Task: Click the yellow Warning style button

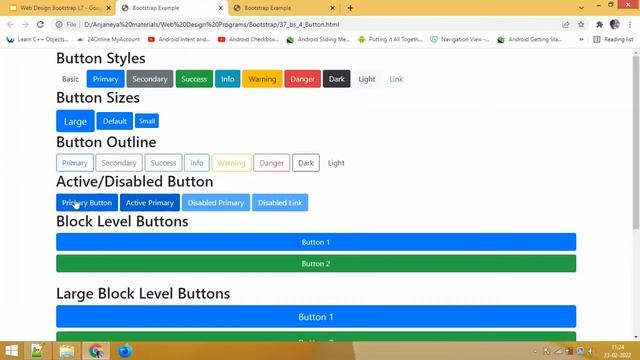Action: 262,79
